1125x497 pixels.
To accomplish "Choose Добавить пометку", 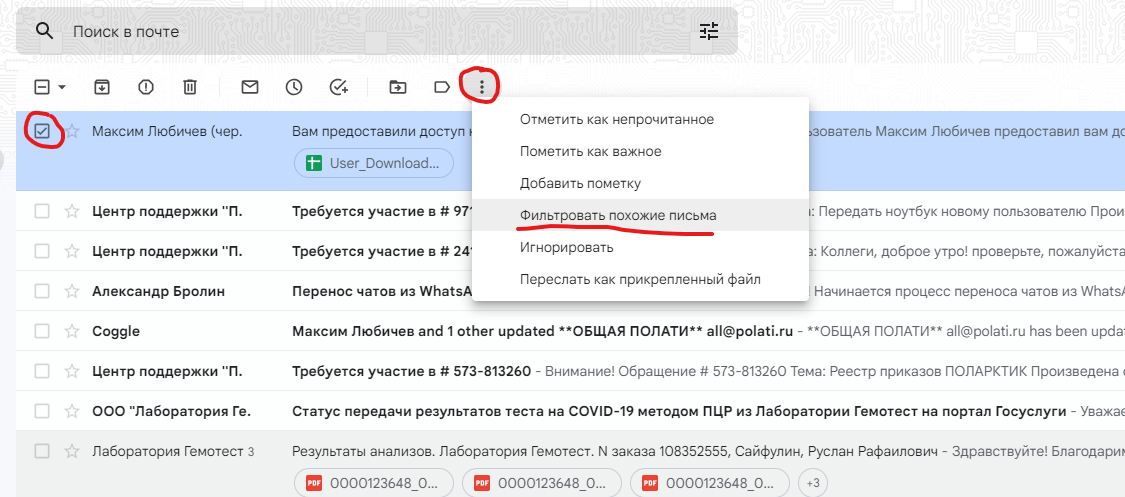I will (640, 184).
